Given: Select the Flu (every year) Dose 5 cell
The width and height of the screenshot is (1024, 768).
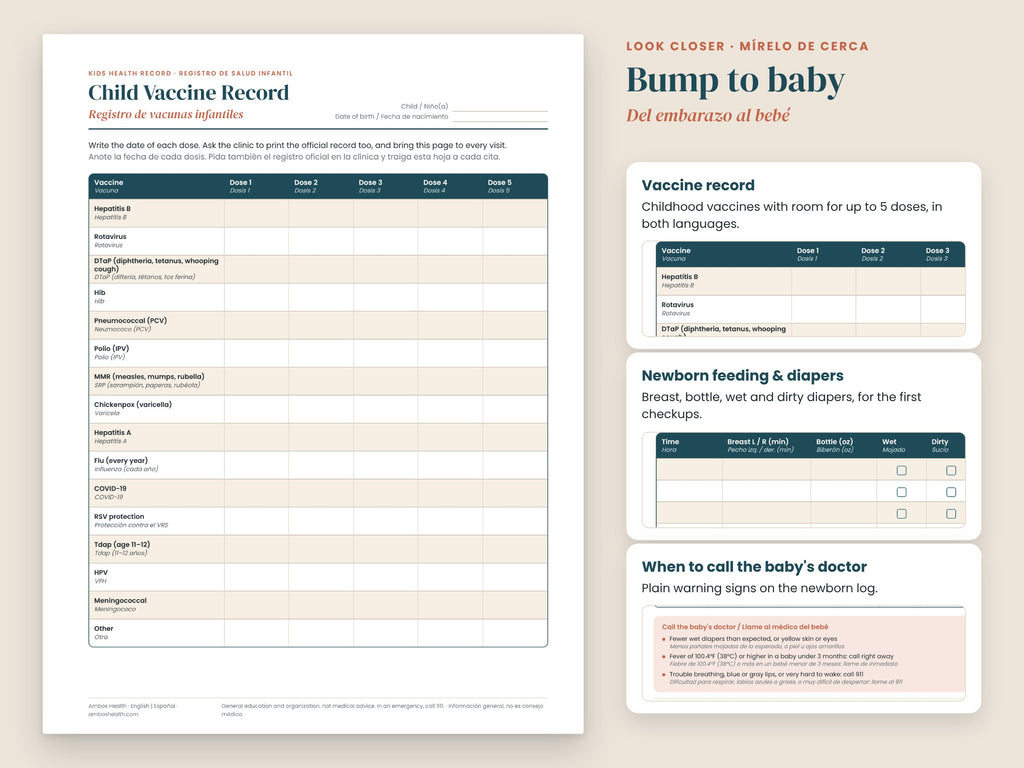Looking at the screenshot, I should coord(515,465).
